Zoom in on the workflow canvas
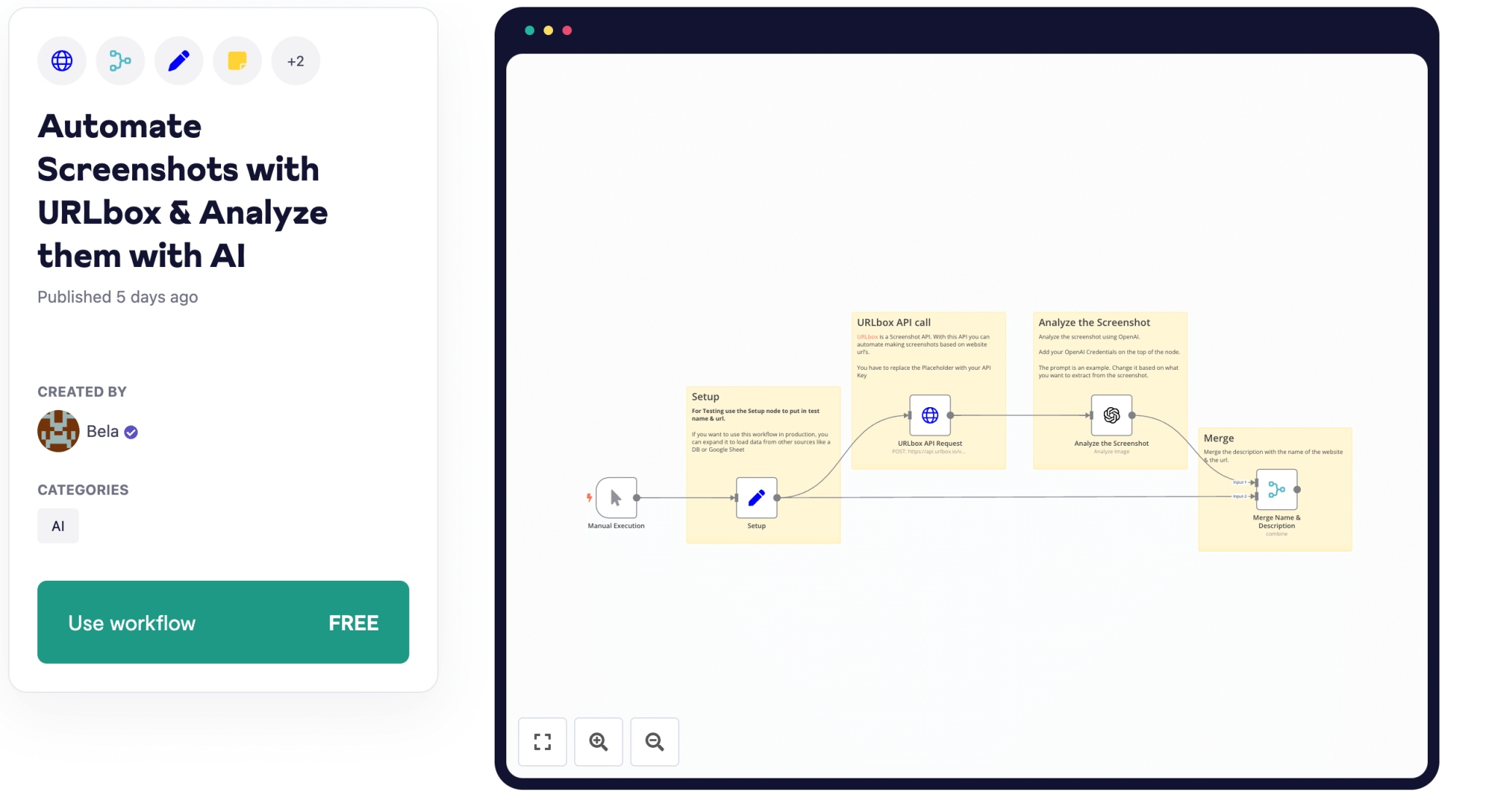 (598, 741)
